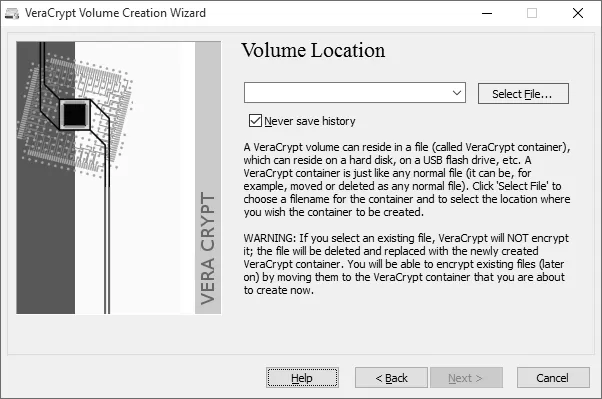Screen dimensions: 602x399
Task: Click inside the volume path text field
Action: tap(347, 93)
